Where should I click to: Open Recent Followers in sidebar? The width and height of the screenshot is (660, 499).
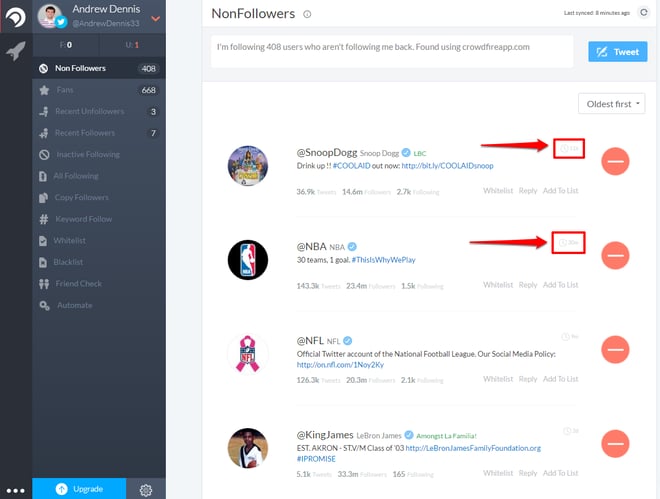(x=99, y=133)
